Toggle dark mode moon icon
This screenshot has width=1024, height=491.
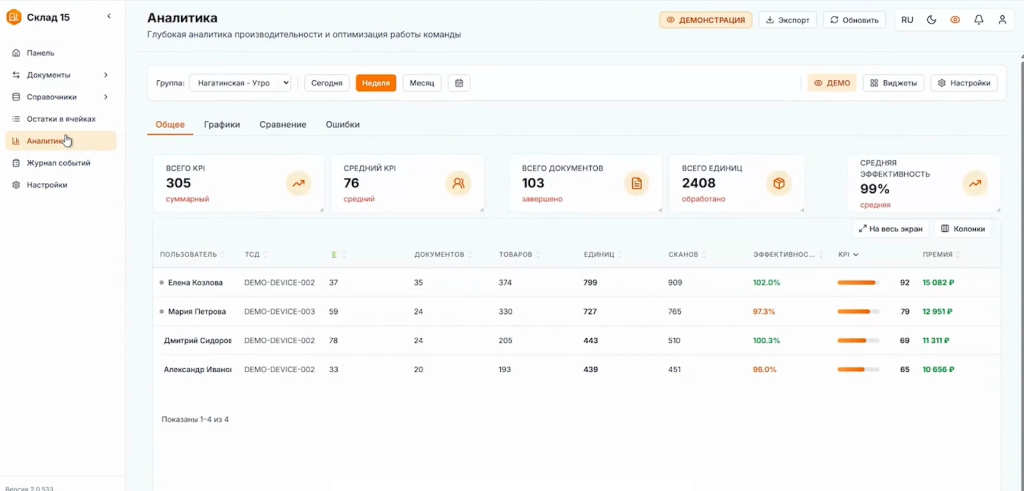[932, 20]
